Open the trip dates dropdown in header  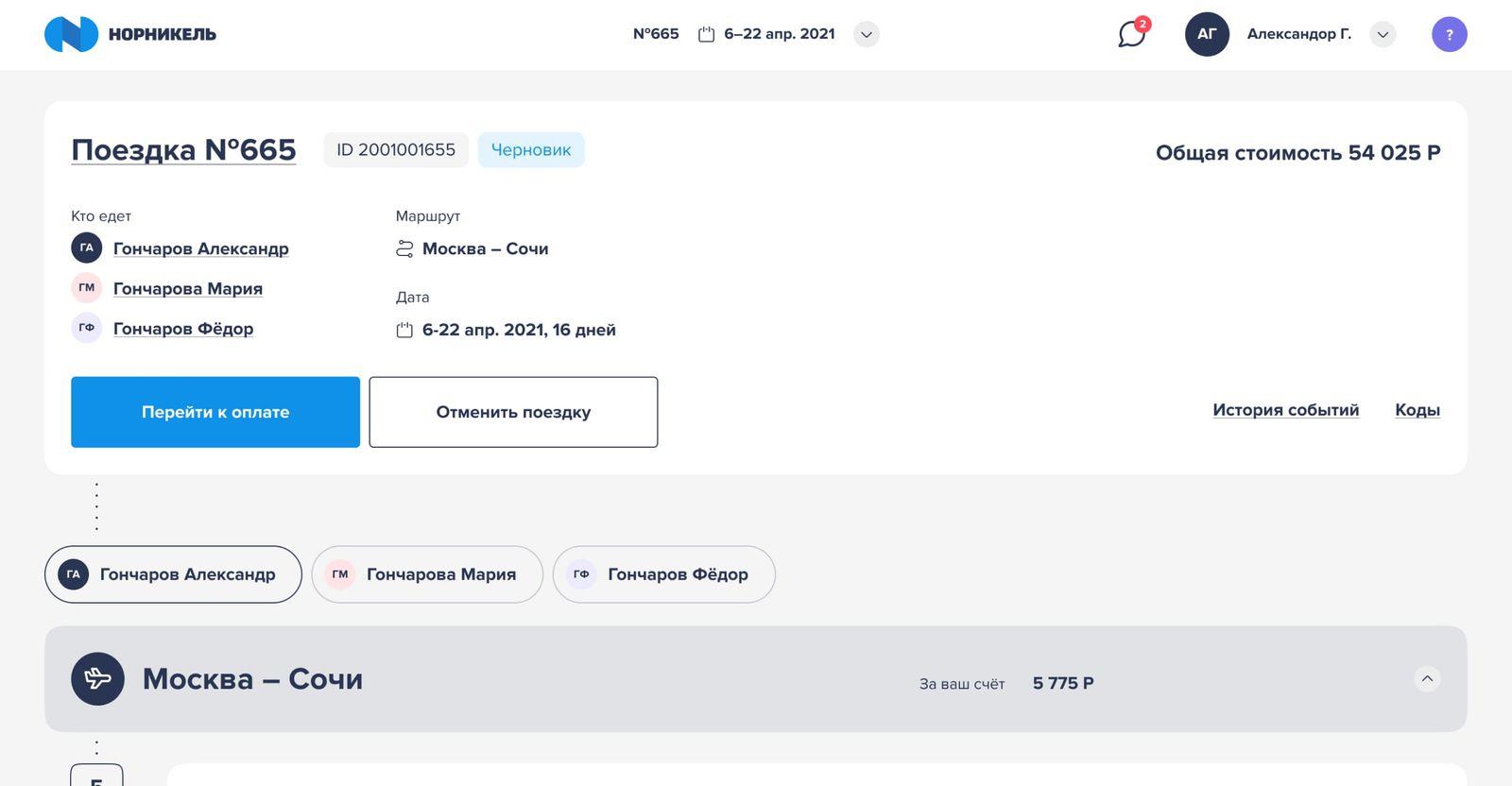point(866,34)
